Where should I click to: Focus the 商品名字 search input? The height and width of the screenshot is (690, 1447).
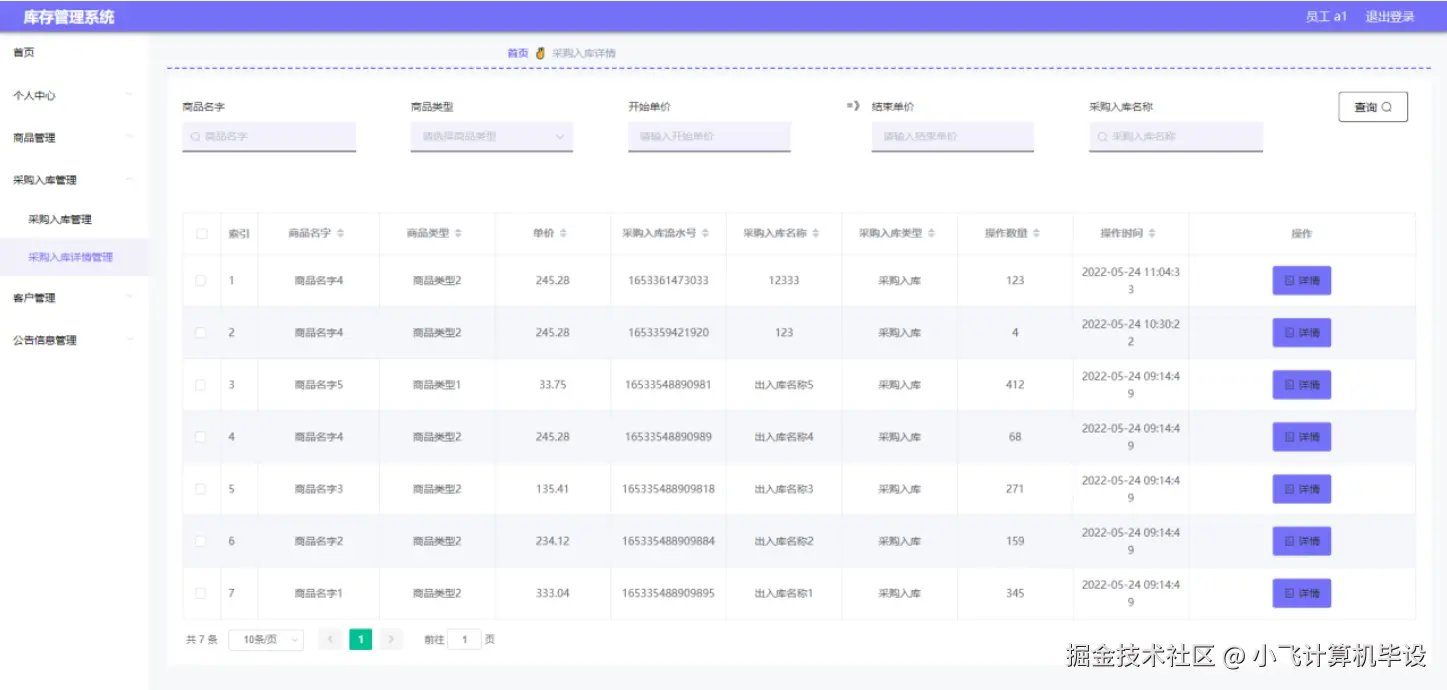click(x=269, y=136)
